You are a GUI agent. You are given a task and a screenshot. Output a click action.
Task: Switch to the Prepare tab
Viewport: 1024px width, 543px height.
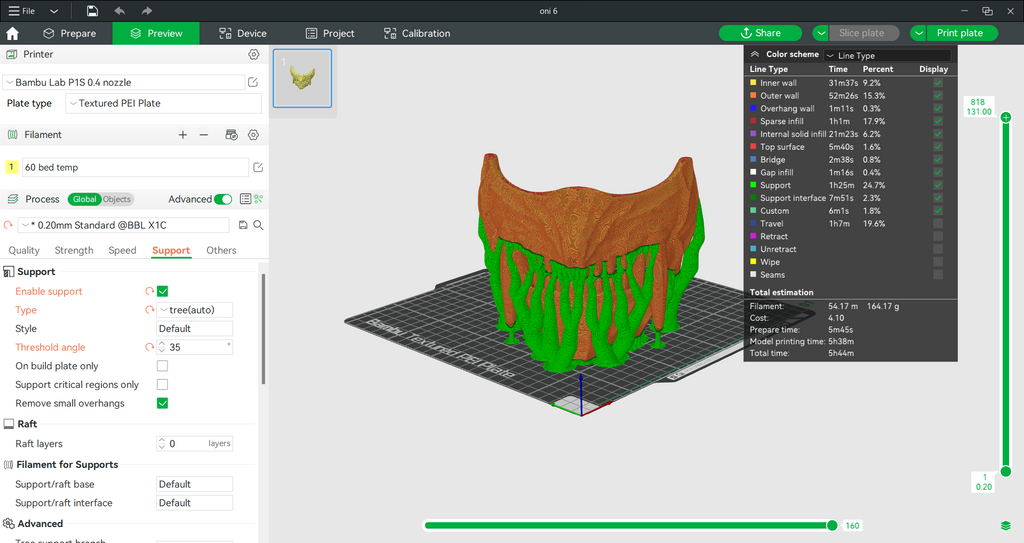(x=69, y=33)
